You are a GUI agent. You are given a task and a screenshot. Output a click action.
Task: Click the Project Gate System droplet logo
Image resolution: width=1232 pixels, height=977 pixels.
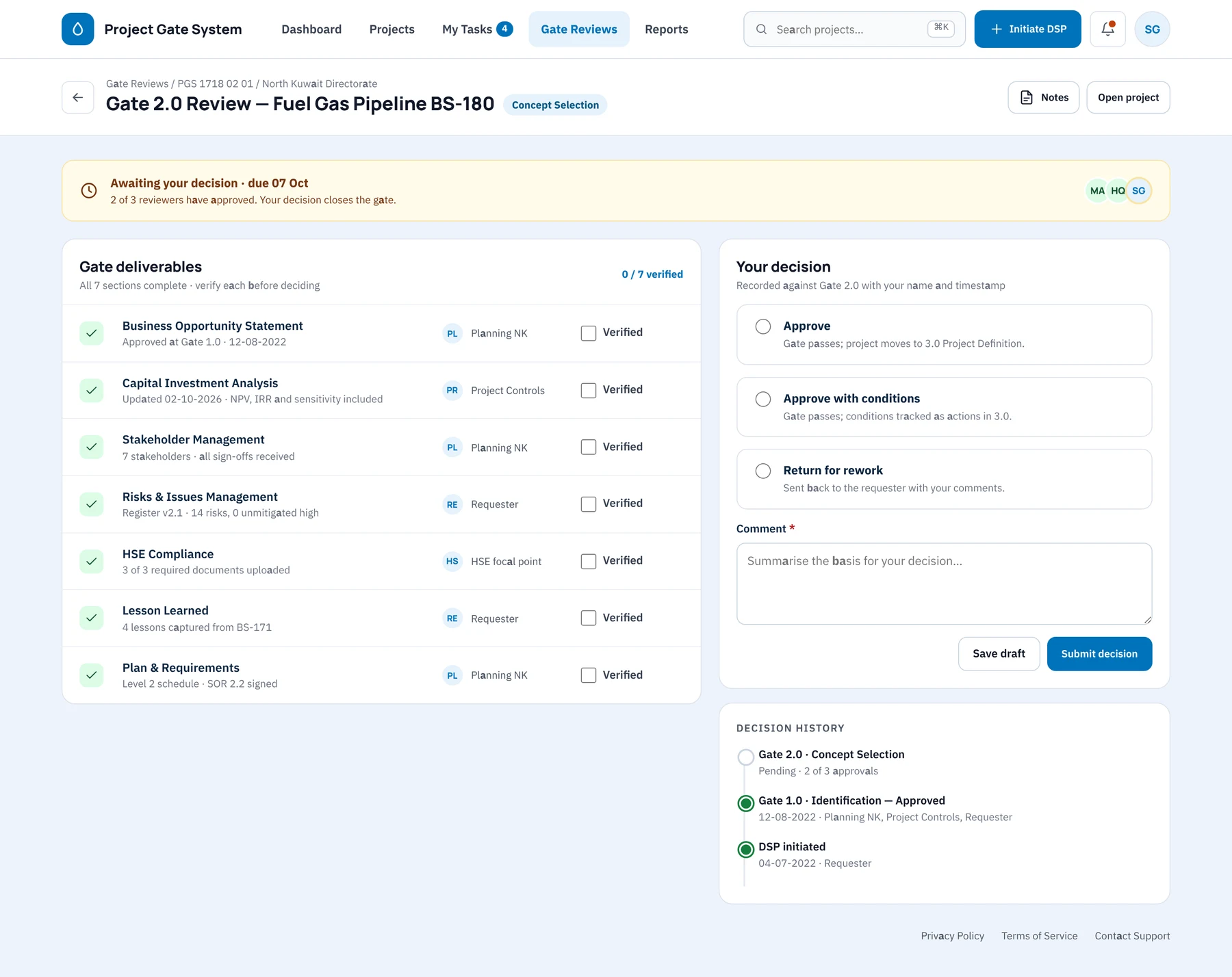77,29
